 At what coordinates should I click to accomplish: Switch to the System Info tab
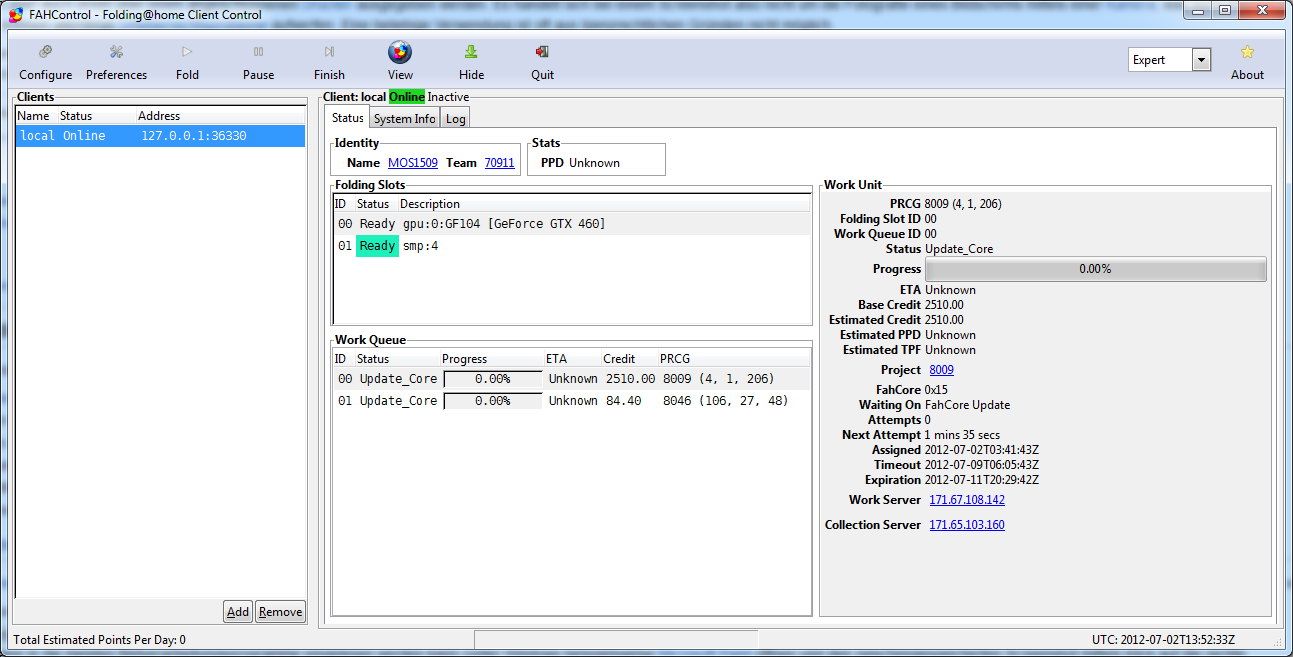[405, 118]
